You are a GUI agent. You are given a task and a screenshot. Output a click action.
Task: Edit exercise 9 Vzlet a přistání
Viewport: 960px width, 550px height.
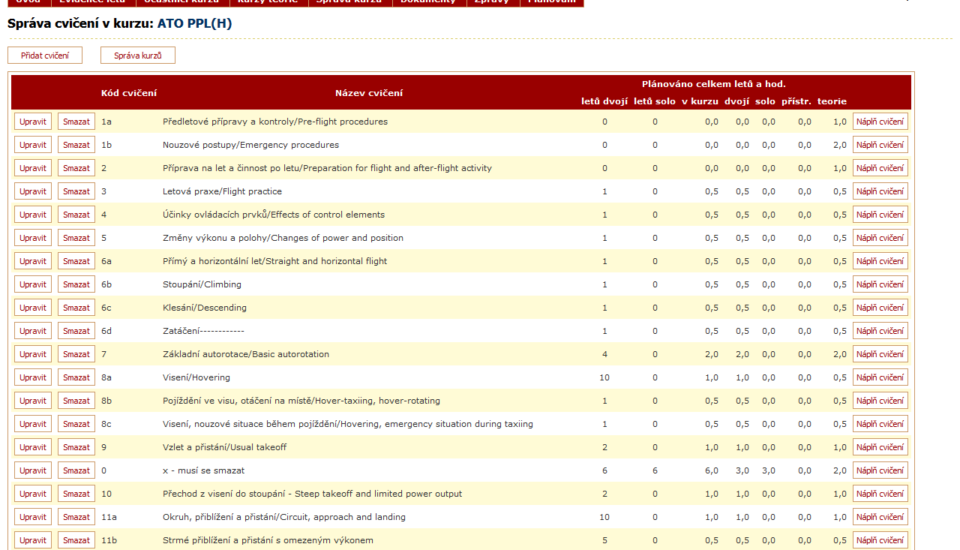pyautogui.click(x=32, y=447)
